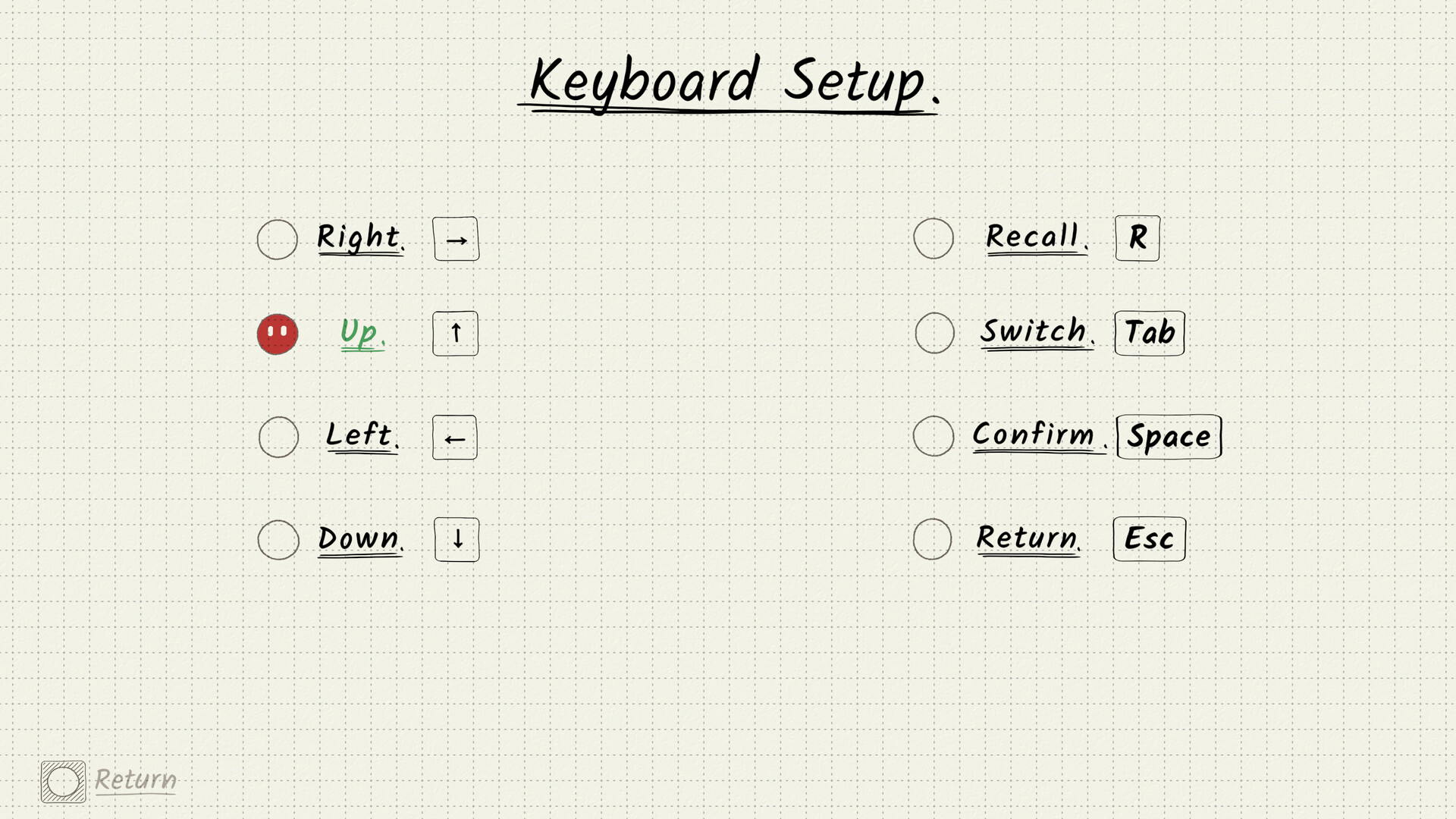
Task: Enable the Down direction toggle
Action: tap(278, 539)
